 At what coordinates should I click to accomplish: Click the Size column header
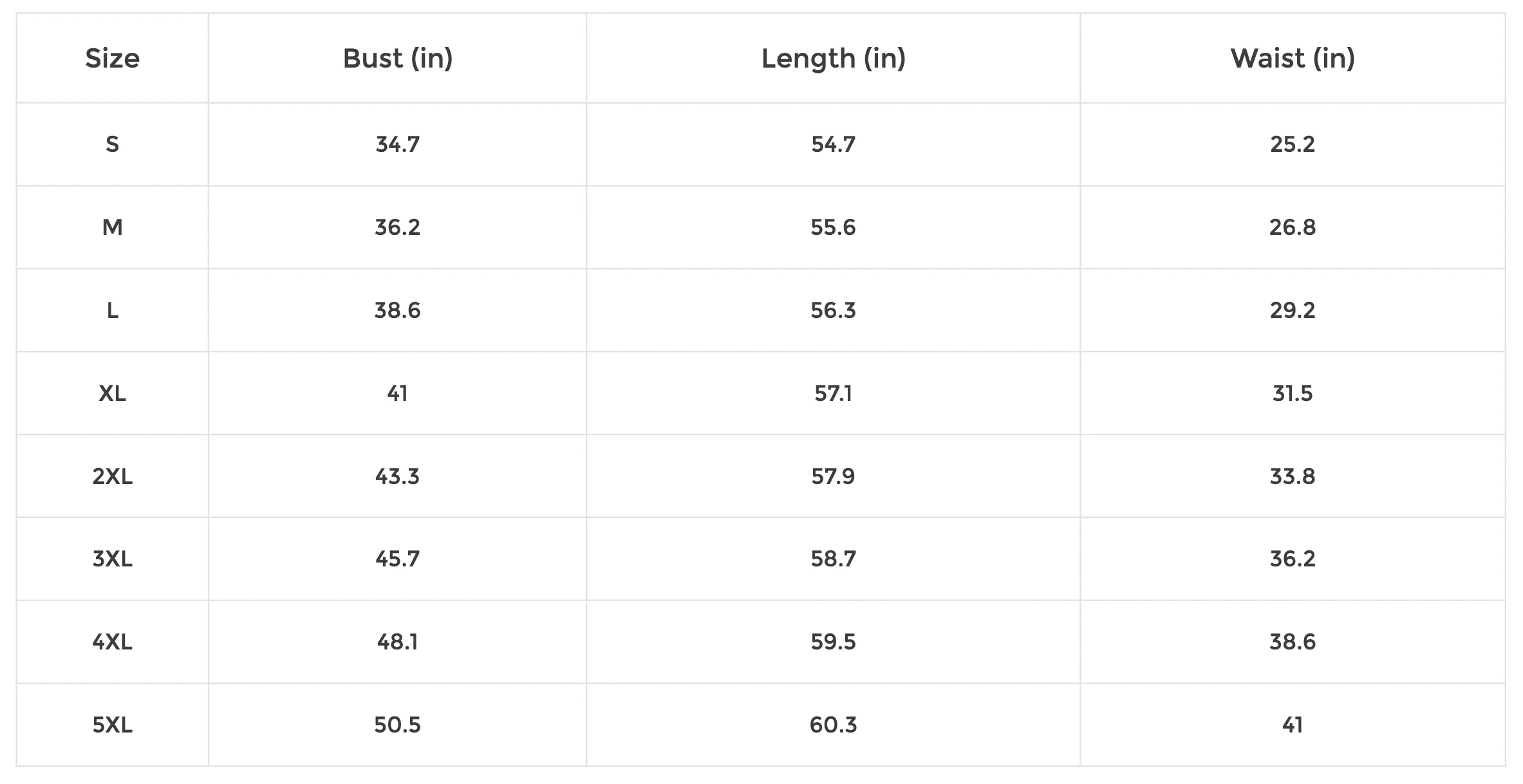[112, 59]
